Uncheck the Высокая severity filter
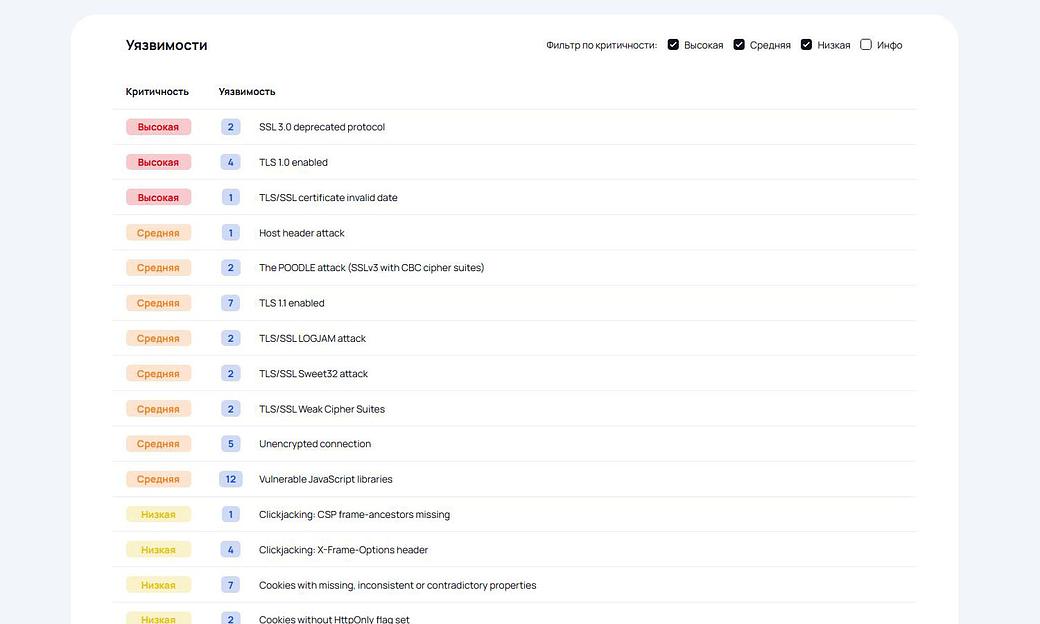The height and width of the screenshot is (624, 1040). pyautogui.click(x=673, y=45)
